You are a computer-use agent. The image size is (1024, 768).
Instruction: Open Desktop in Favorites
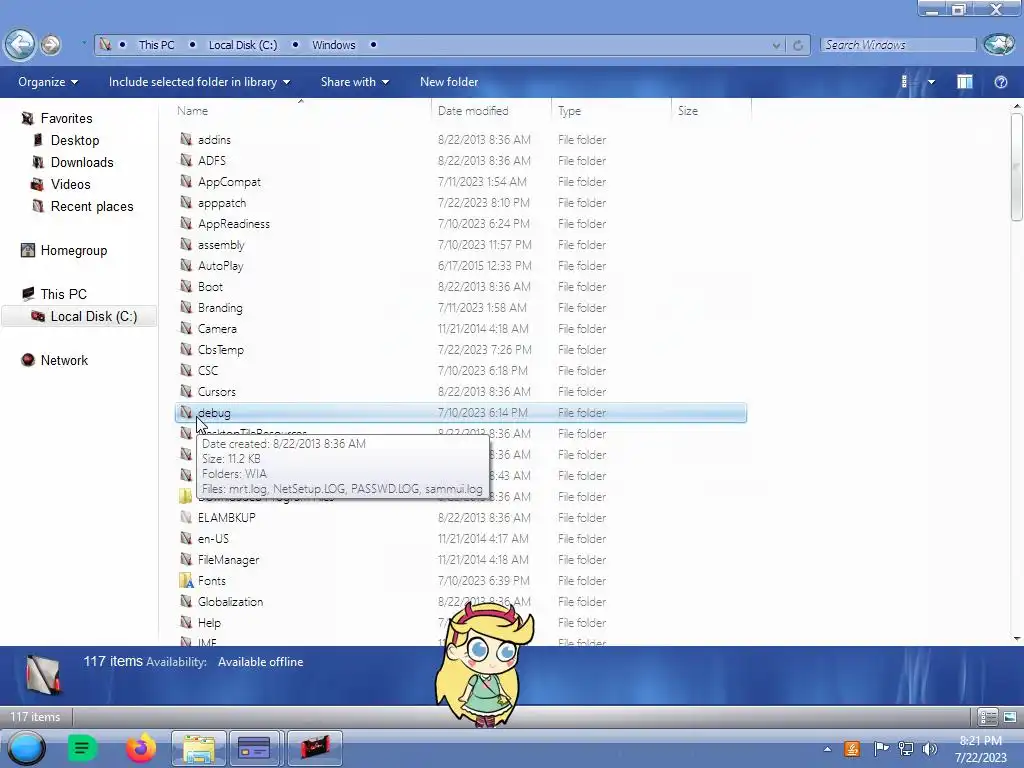click(74, 140)
